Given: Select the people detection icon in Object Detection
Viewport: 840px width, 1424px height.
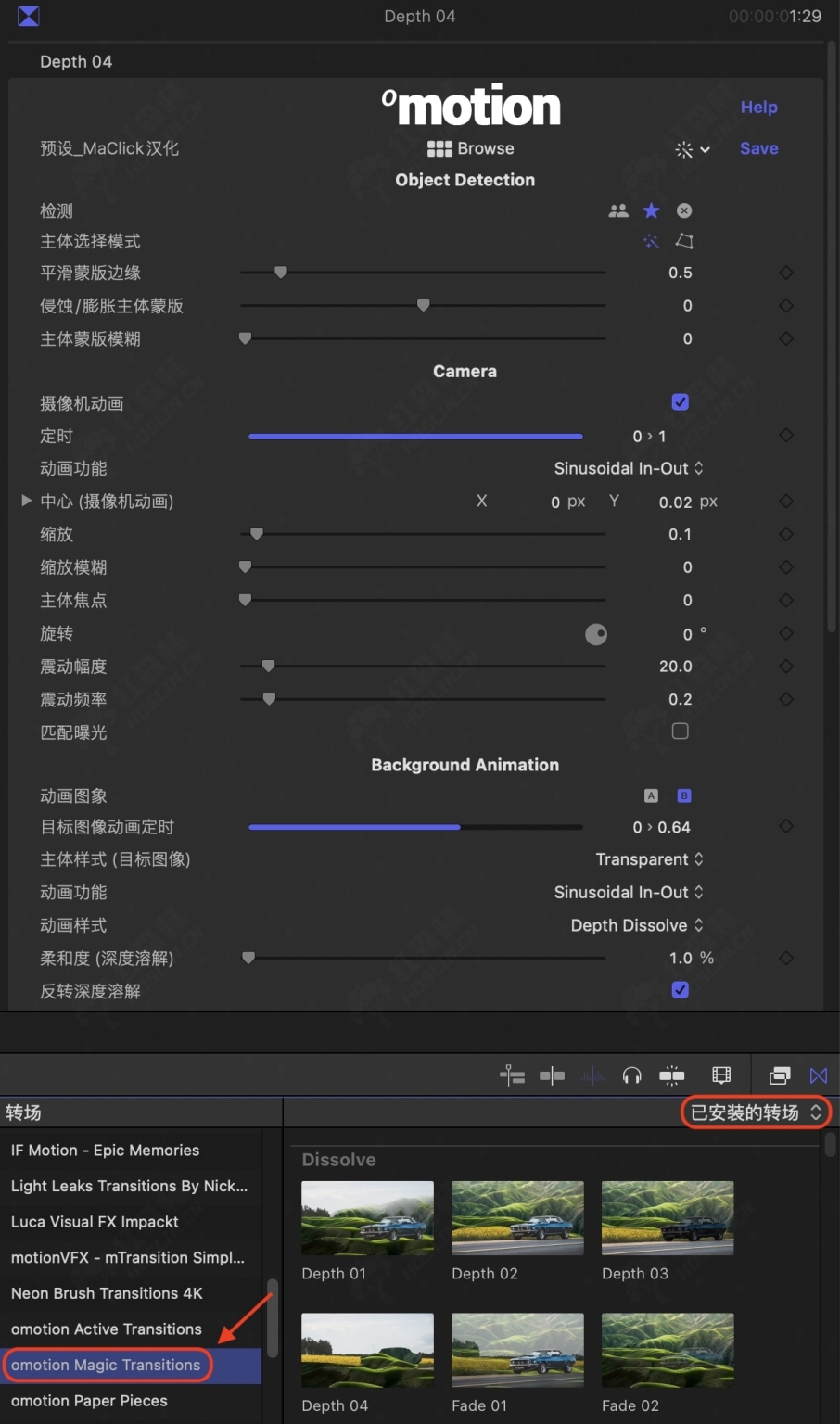Looking at the screenshot, I should (618, 210).
